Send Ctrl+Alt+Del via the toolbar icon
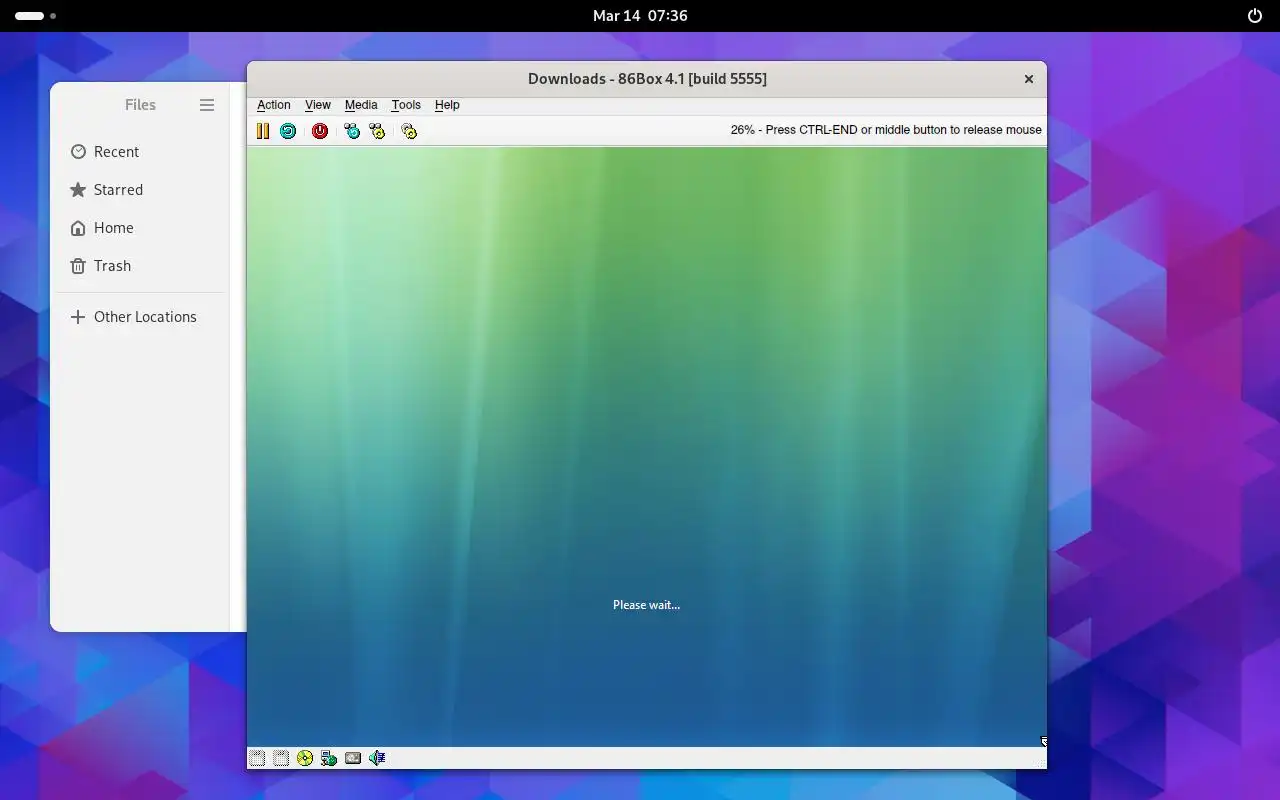The width and height of the screenshot is (1280, 800). 352,131
